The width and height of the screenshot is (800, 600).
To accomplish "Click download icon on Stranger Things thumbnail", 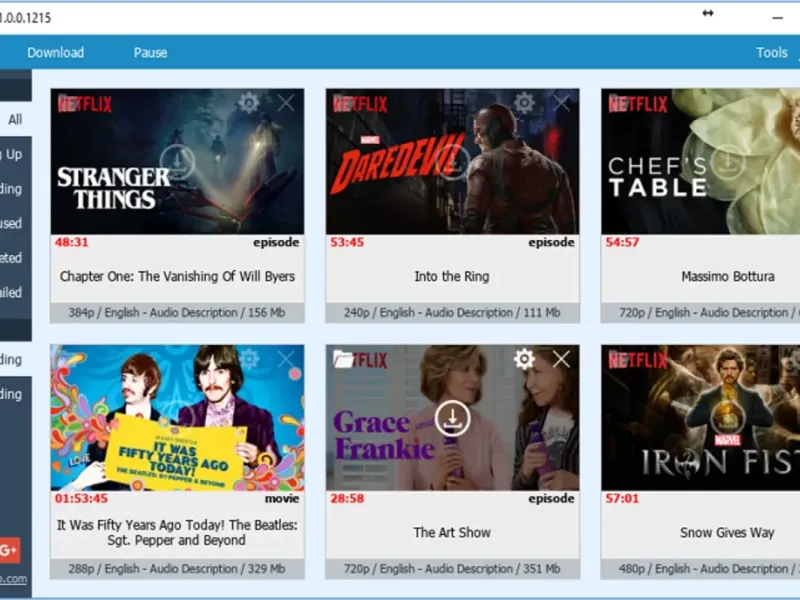I will tap(177, 162).
